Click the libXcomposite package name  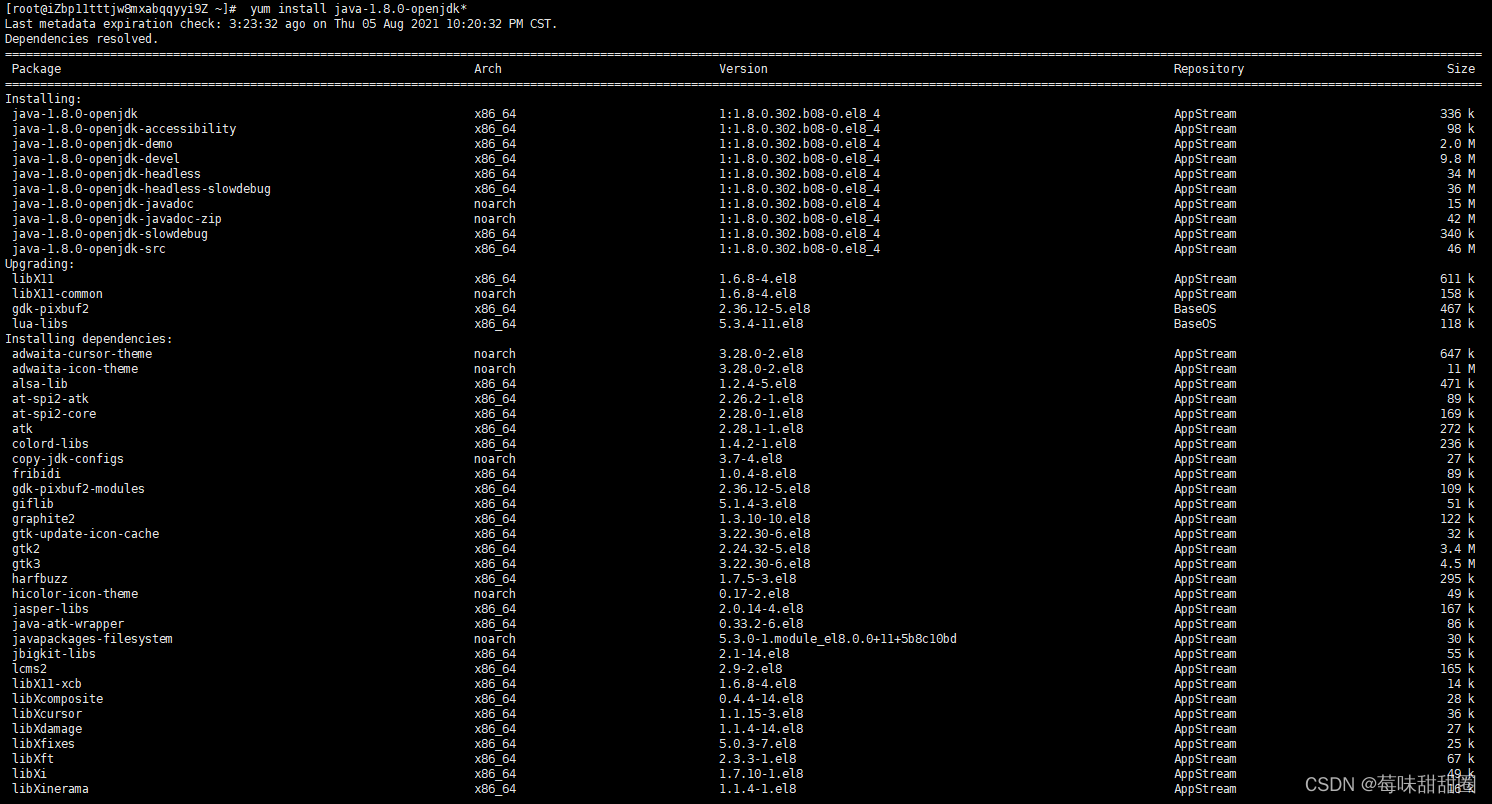(x=57, y=699)
